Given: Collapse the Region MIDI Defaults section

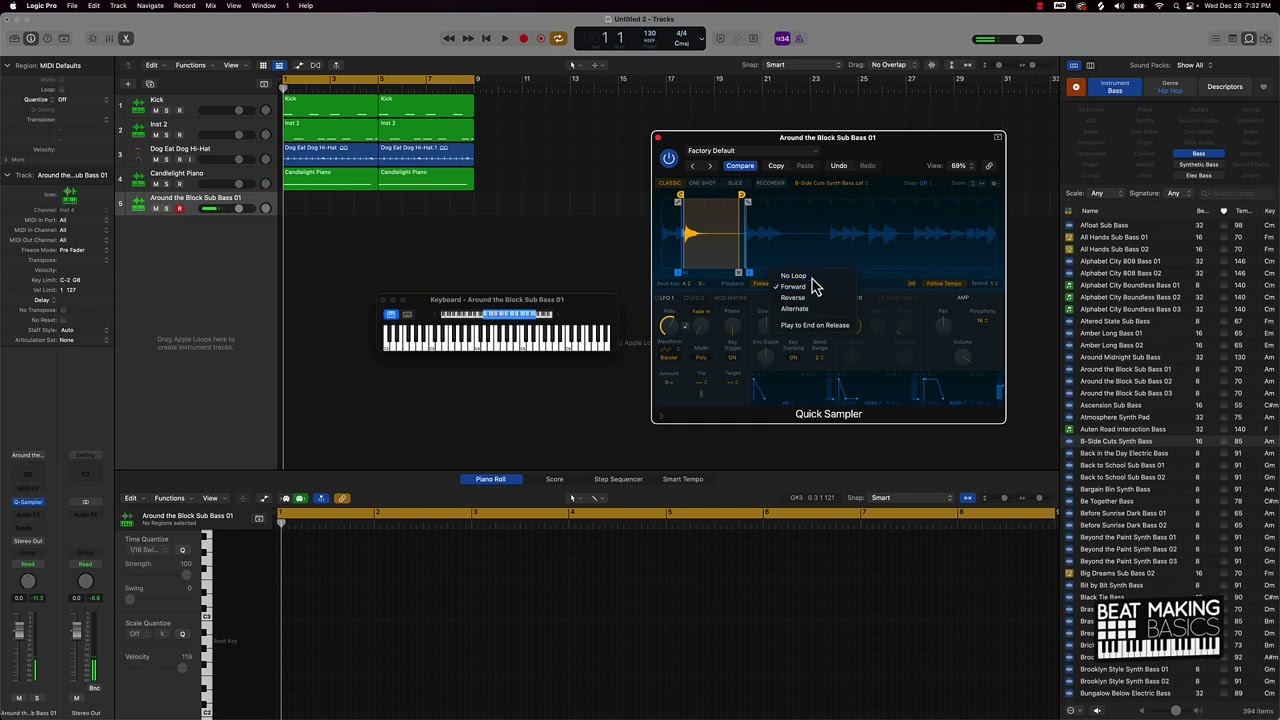Looking at the screenshot, I should pos(7,65).
